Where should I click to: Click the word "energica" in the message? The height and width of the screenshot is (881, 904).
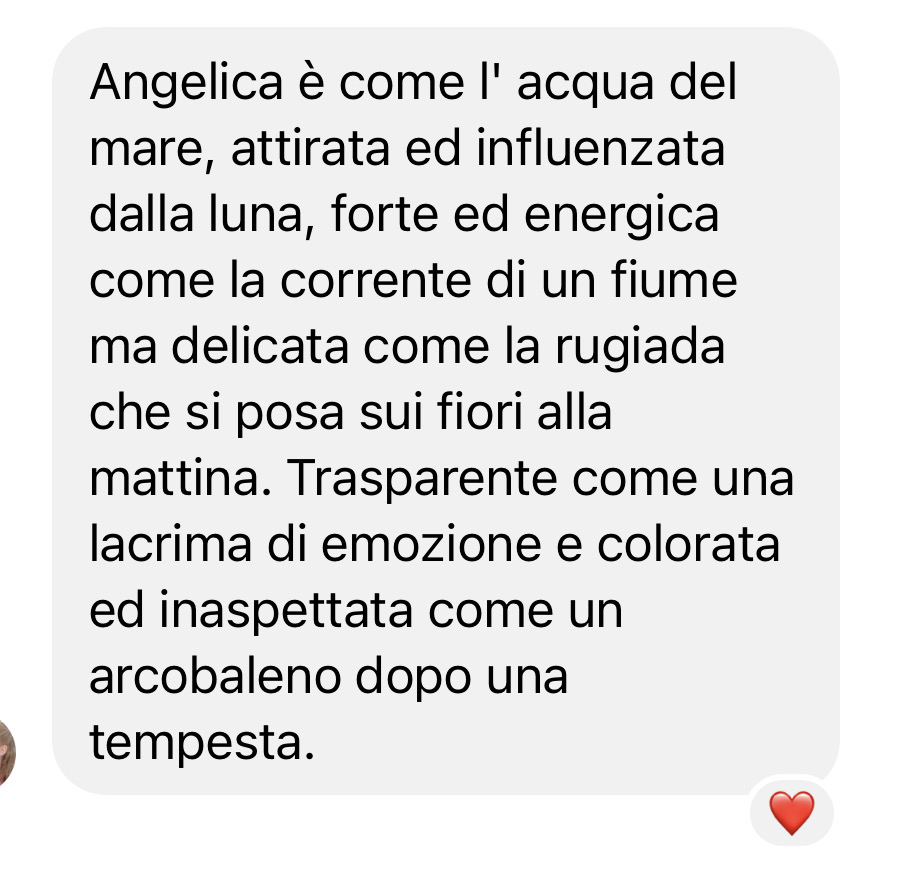(x=621, y=216)
